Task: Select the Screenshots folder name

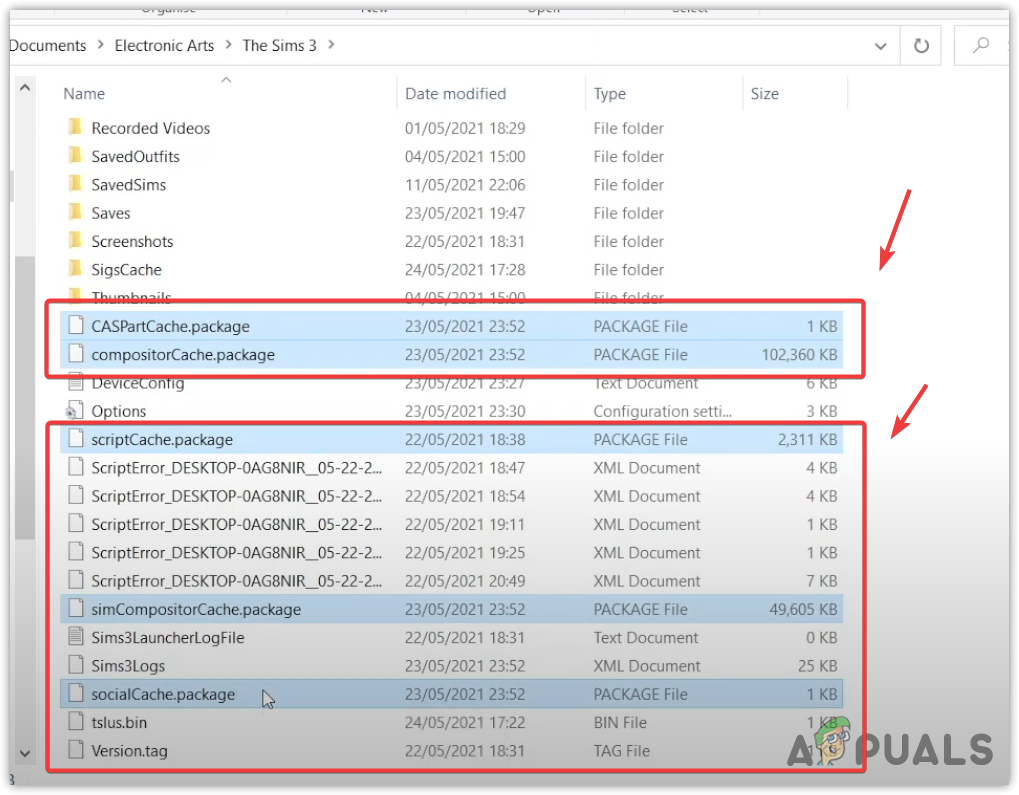Action: 132,241
